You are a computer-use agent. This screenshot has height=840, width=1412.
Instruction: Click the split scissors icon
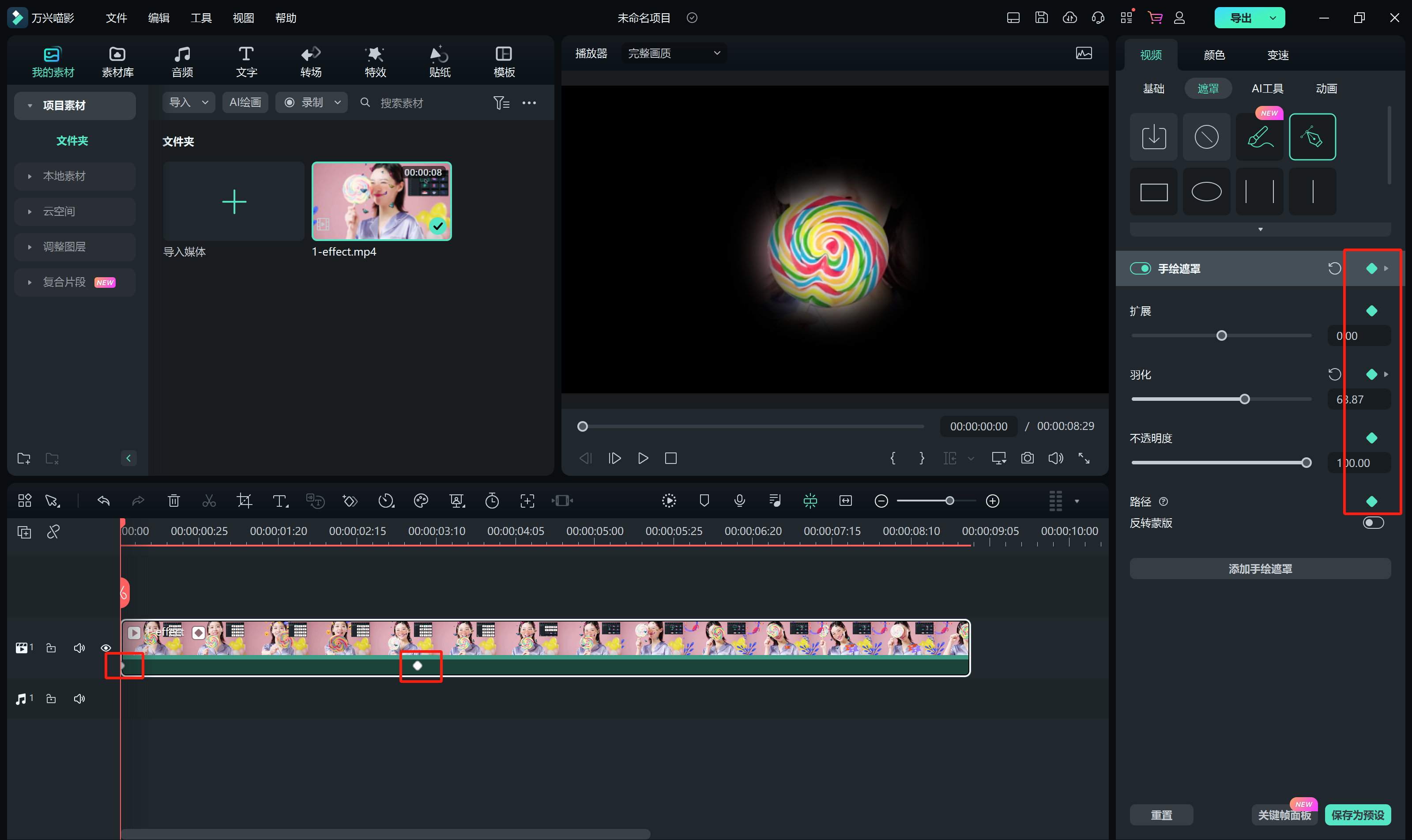pos(209,501)
